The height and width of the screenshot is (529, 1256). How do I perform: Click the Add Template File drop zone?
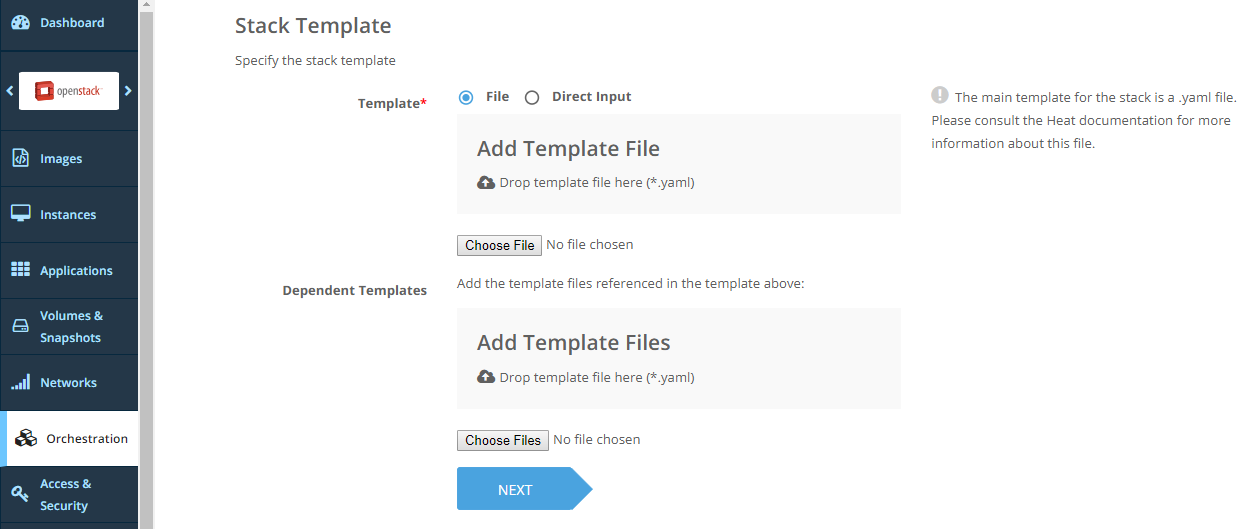click(x=678, y=164)
